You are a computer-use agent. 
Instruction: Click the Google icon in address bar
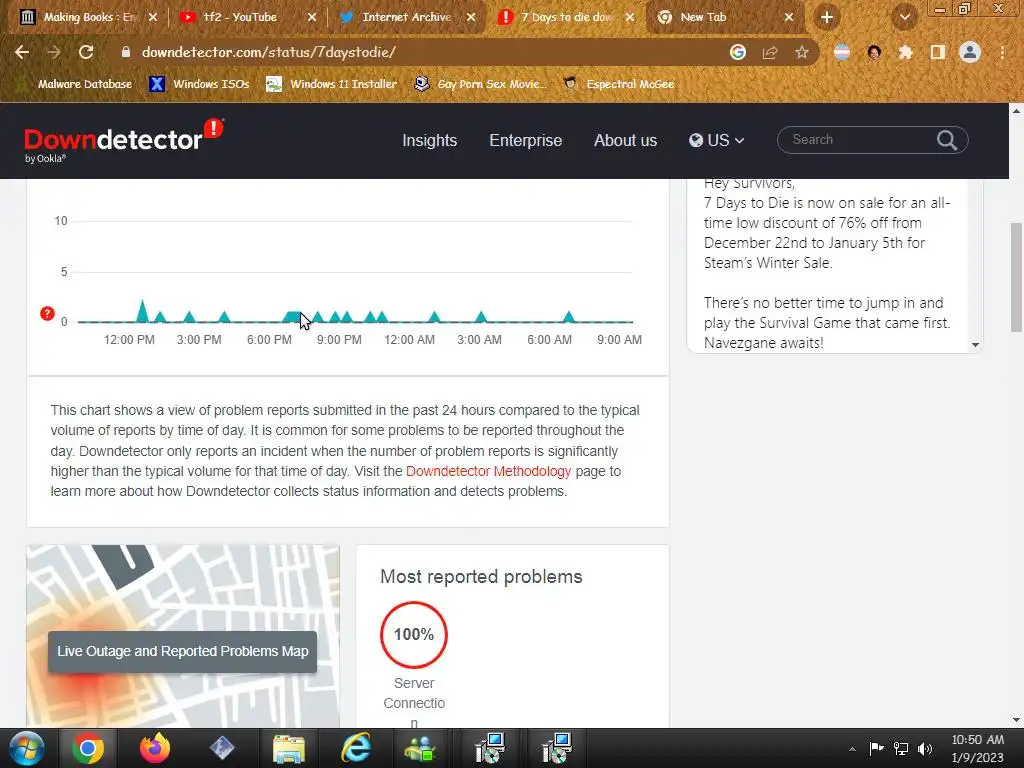[738, 52]
